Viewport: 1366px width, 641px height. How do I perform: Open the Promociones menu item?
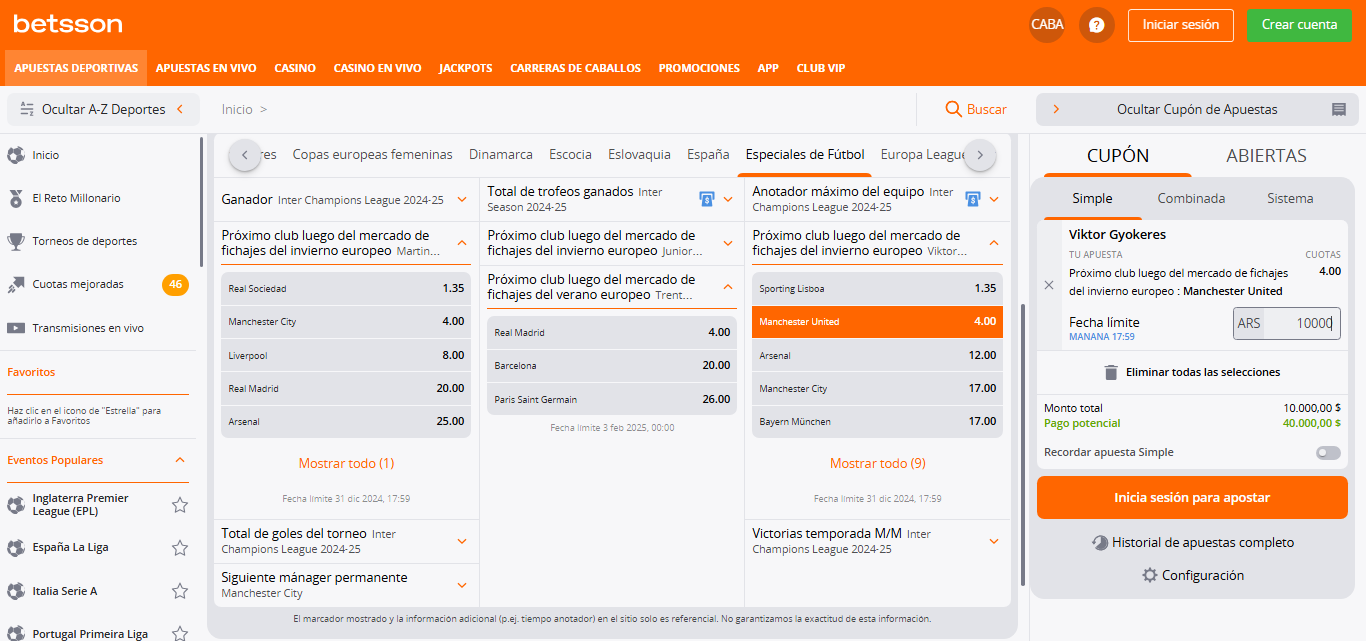click(699, 68)
